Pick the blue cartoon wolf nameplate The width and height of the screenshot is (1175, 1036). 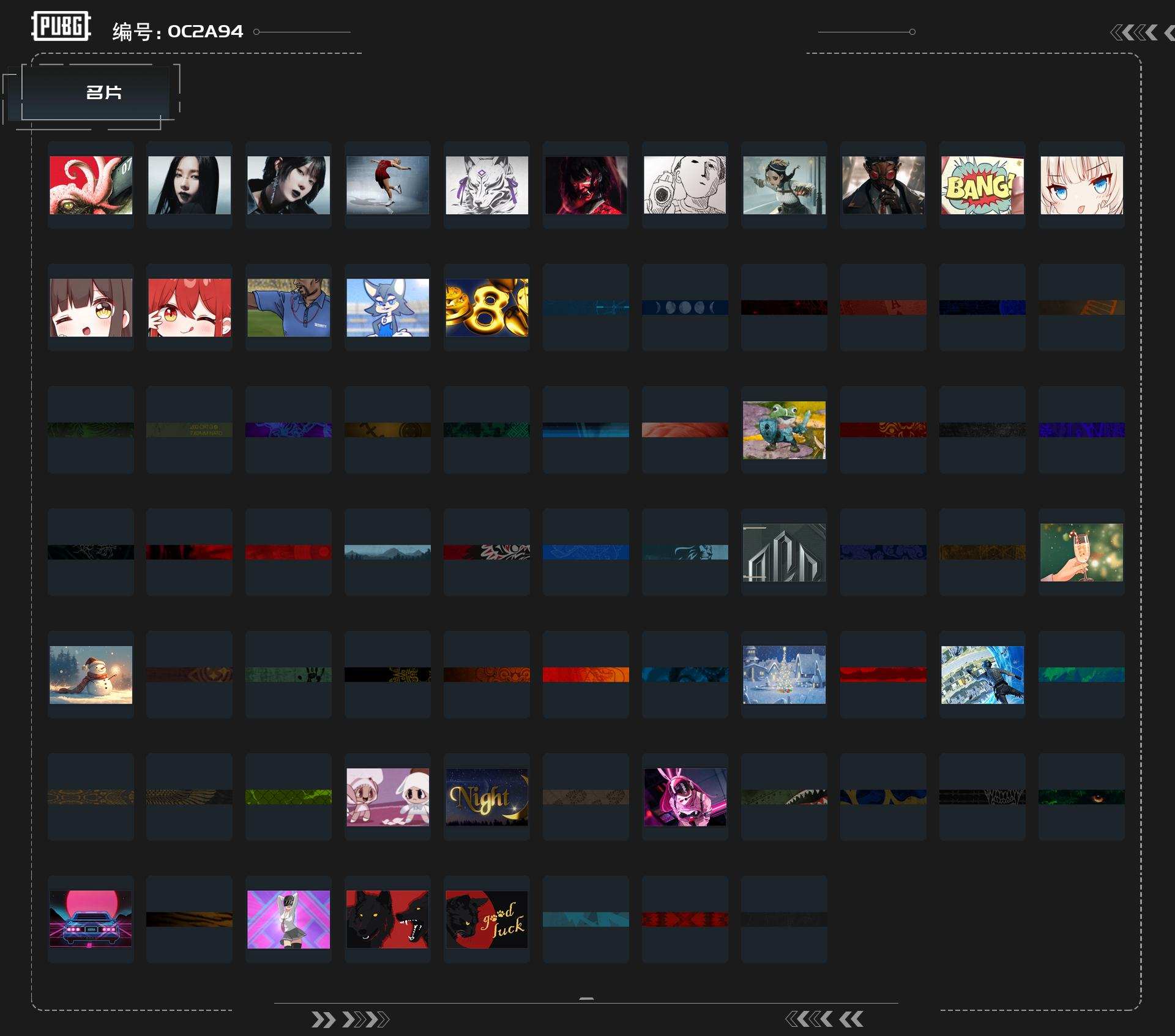pos(387,307)
